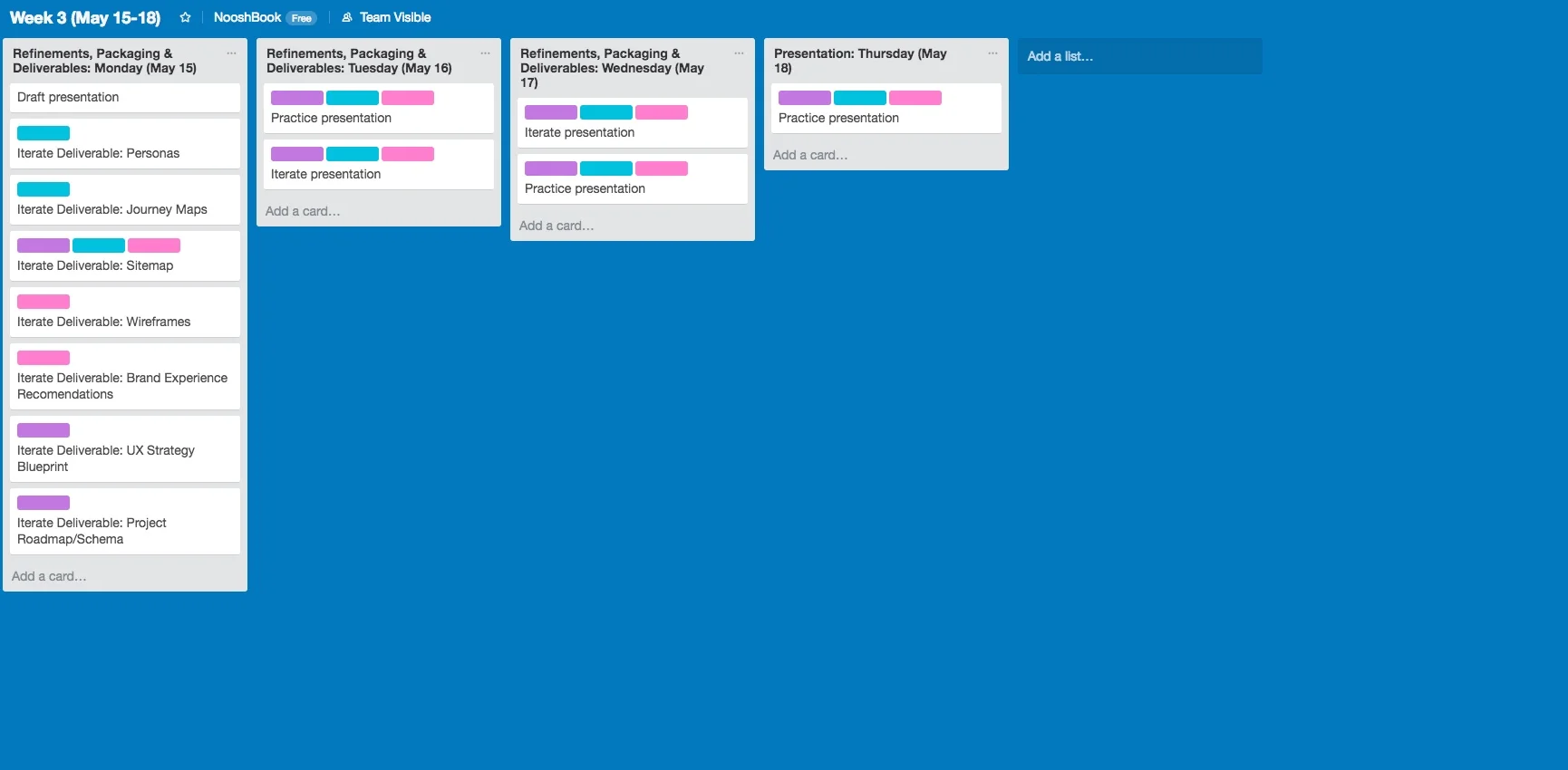
Task: Click the Presentation: Thursday (May 18) list title
Action: coord(861,61)
